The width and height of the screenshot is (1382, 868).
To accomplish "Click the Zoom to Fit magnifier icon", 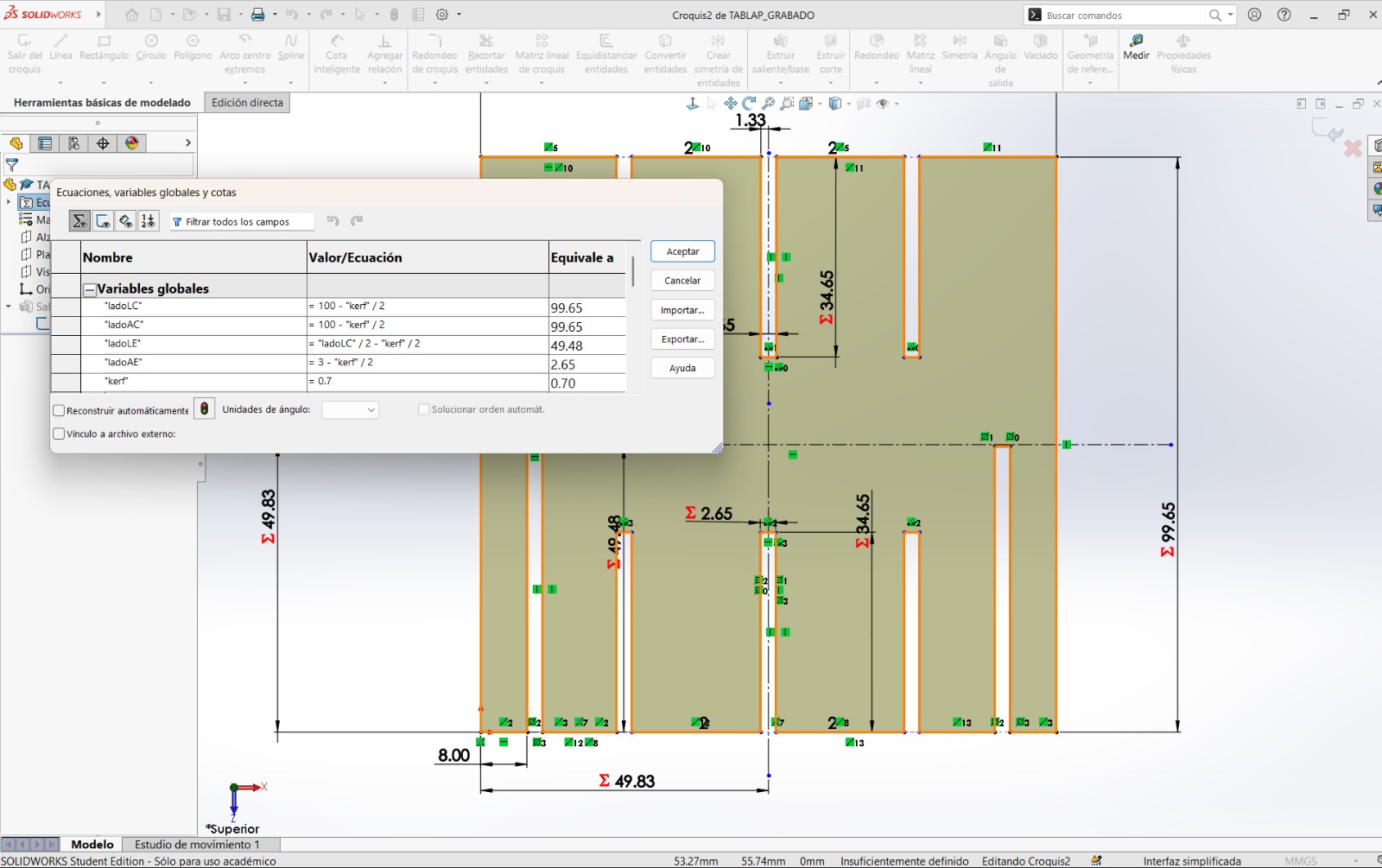I will (x=768, y=104).
